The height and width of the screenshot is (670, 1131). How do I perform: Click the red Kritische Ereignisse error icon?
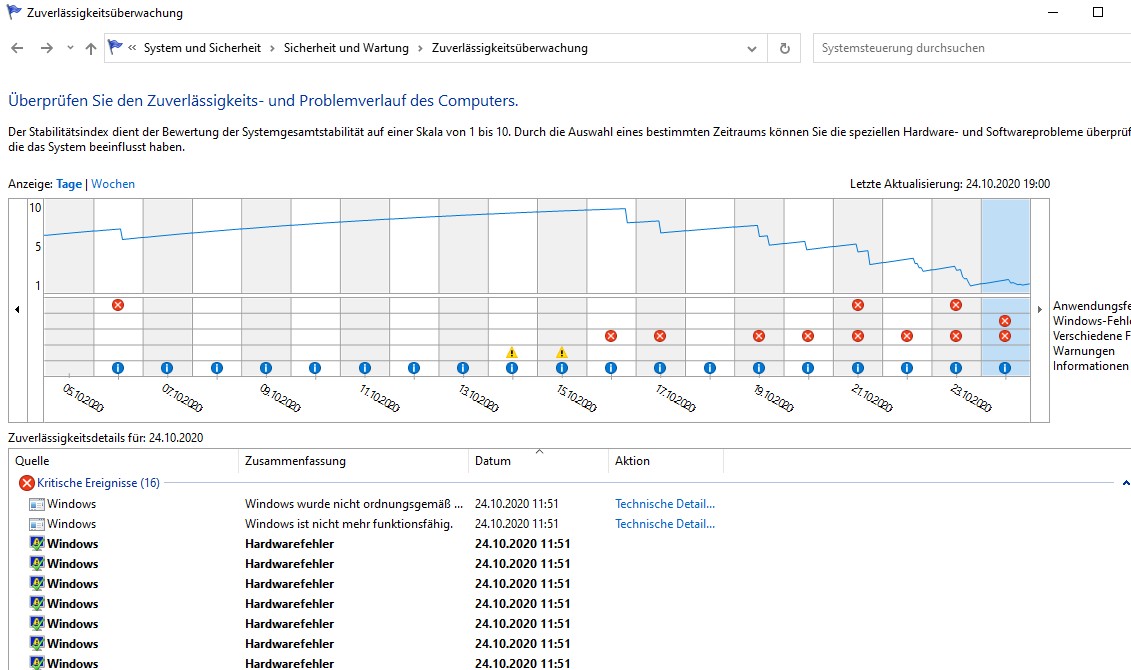27,483
